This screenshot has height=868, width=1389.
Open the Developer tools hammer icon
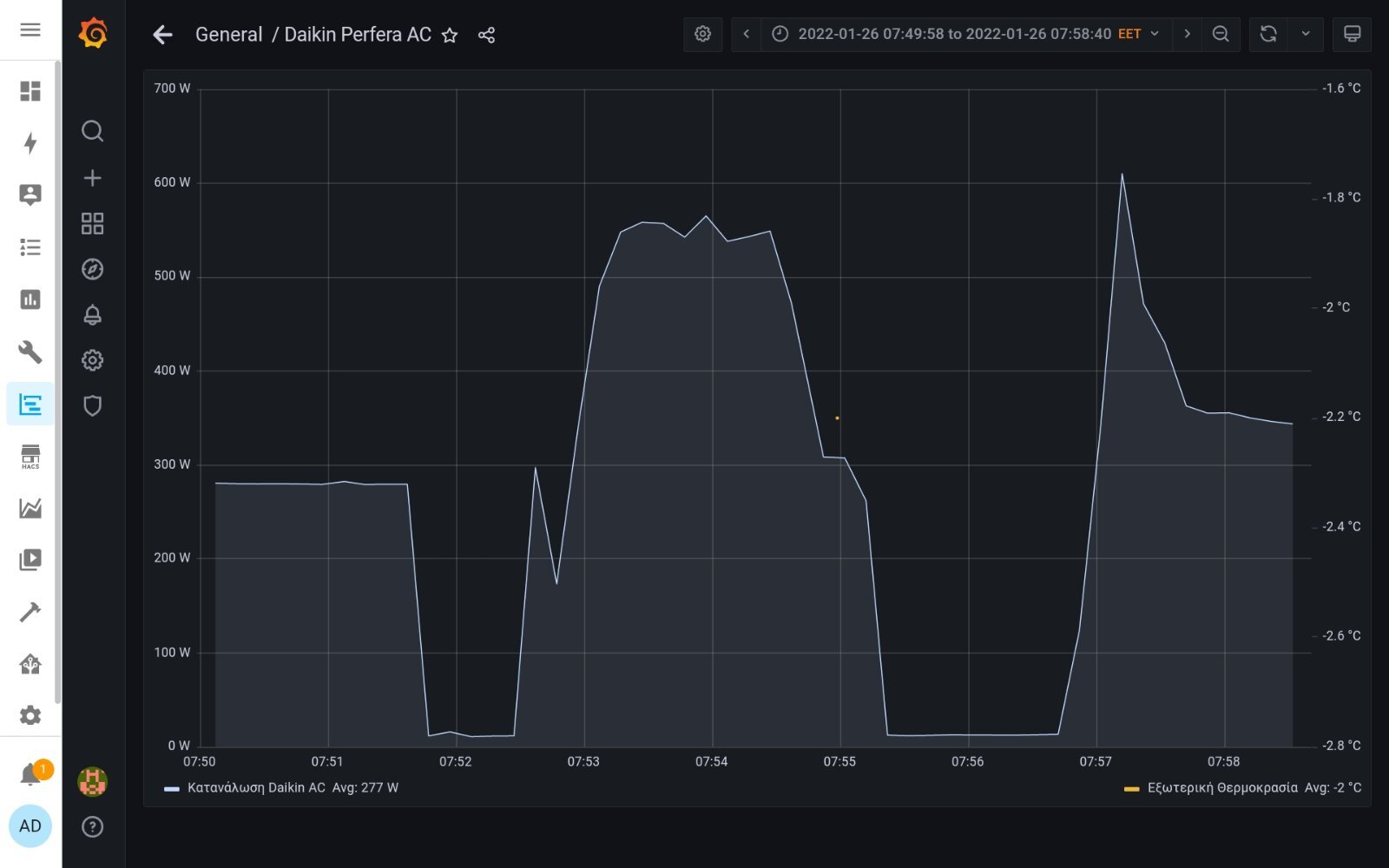30,612
